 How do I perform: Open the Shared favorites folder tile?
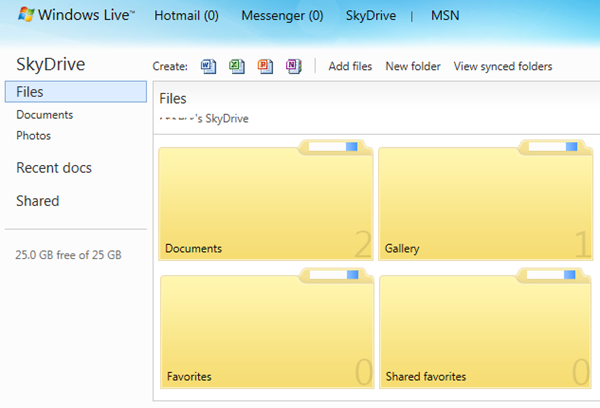coord(485,331)
